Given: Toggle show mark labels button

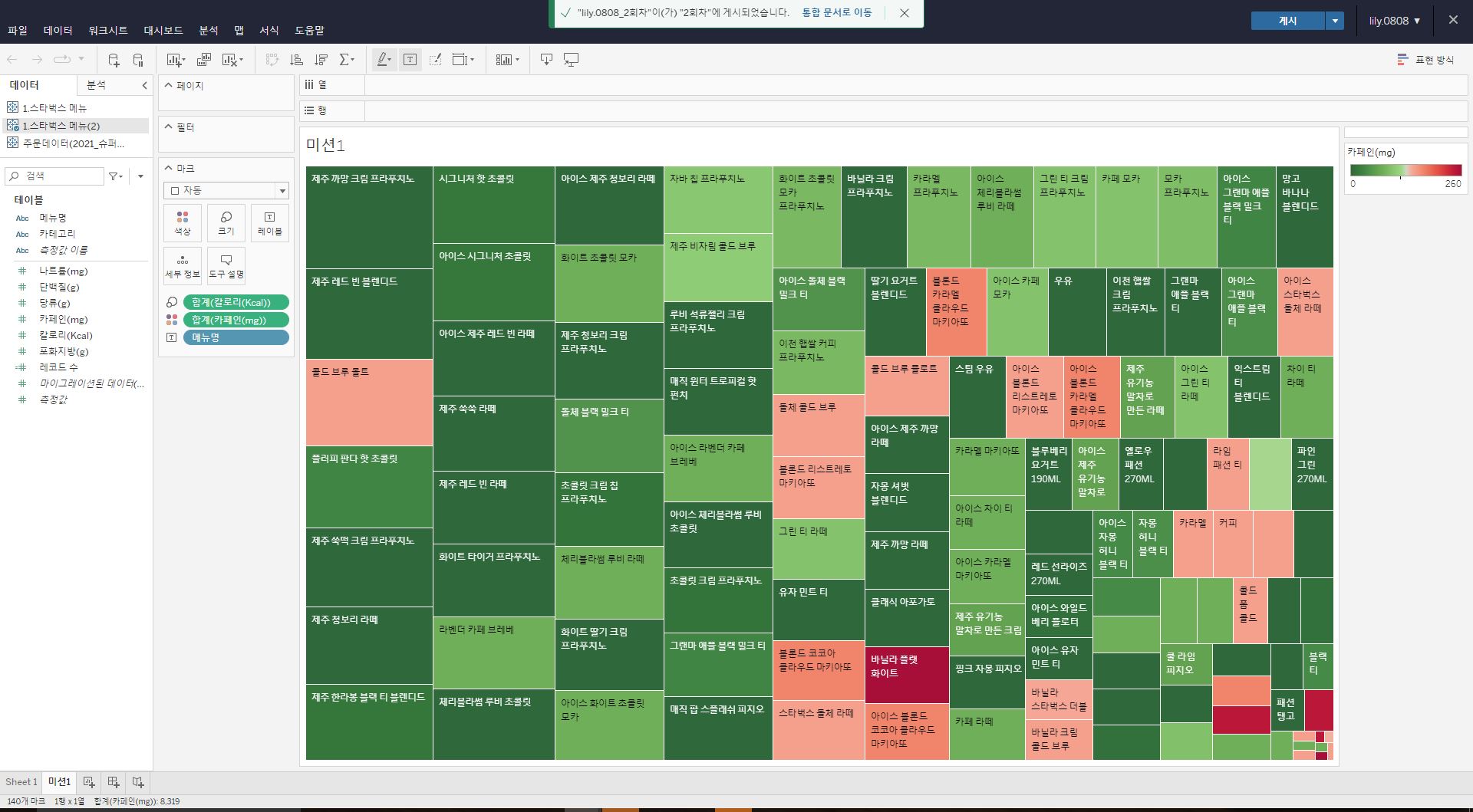Looking at the screenshot, I should tap(410, 60).
